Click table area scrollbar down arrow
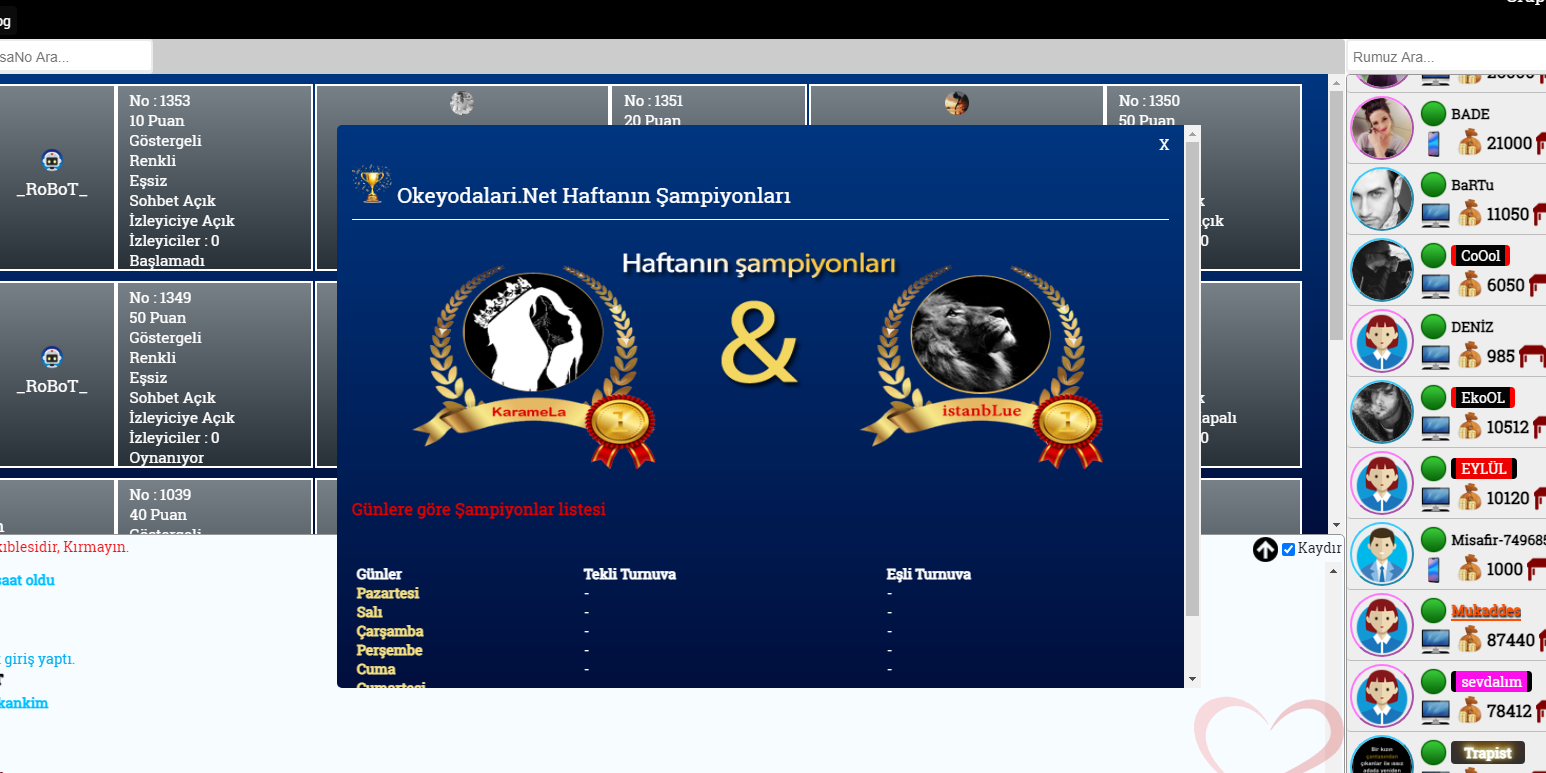The width and height of the screenshot is (1546, 773). click(1336, 525)
